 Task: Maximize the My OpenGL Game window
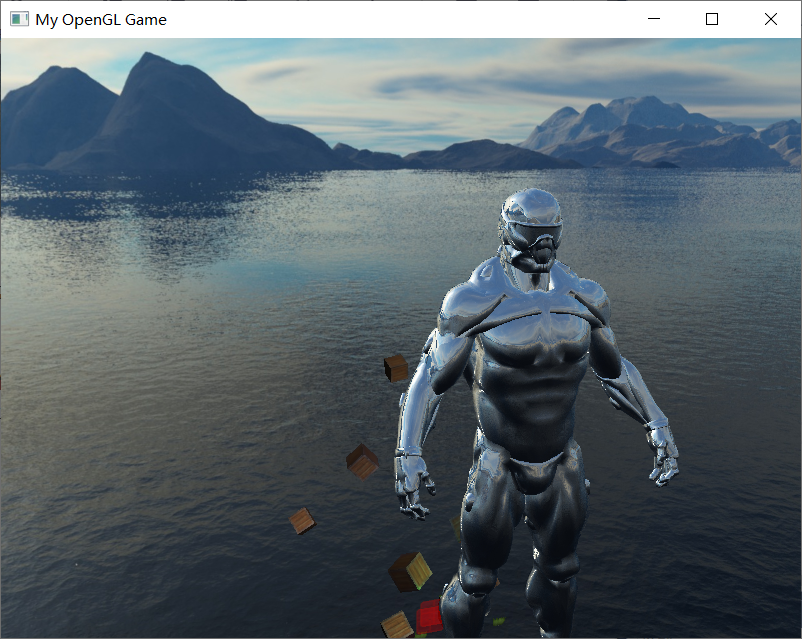pyautogui.click(x=711, y=18)
